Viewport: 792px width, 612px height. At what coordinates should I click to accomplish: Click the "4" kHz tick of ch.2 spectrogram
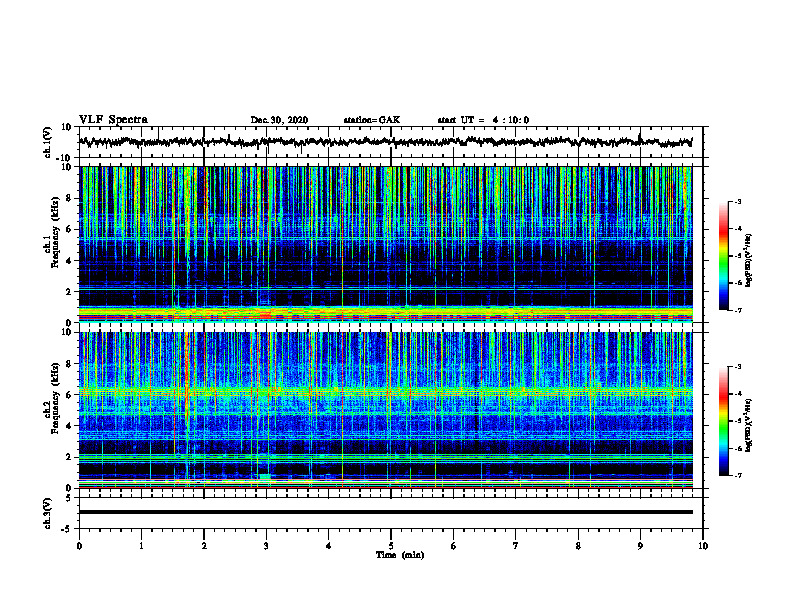point(69,426)
